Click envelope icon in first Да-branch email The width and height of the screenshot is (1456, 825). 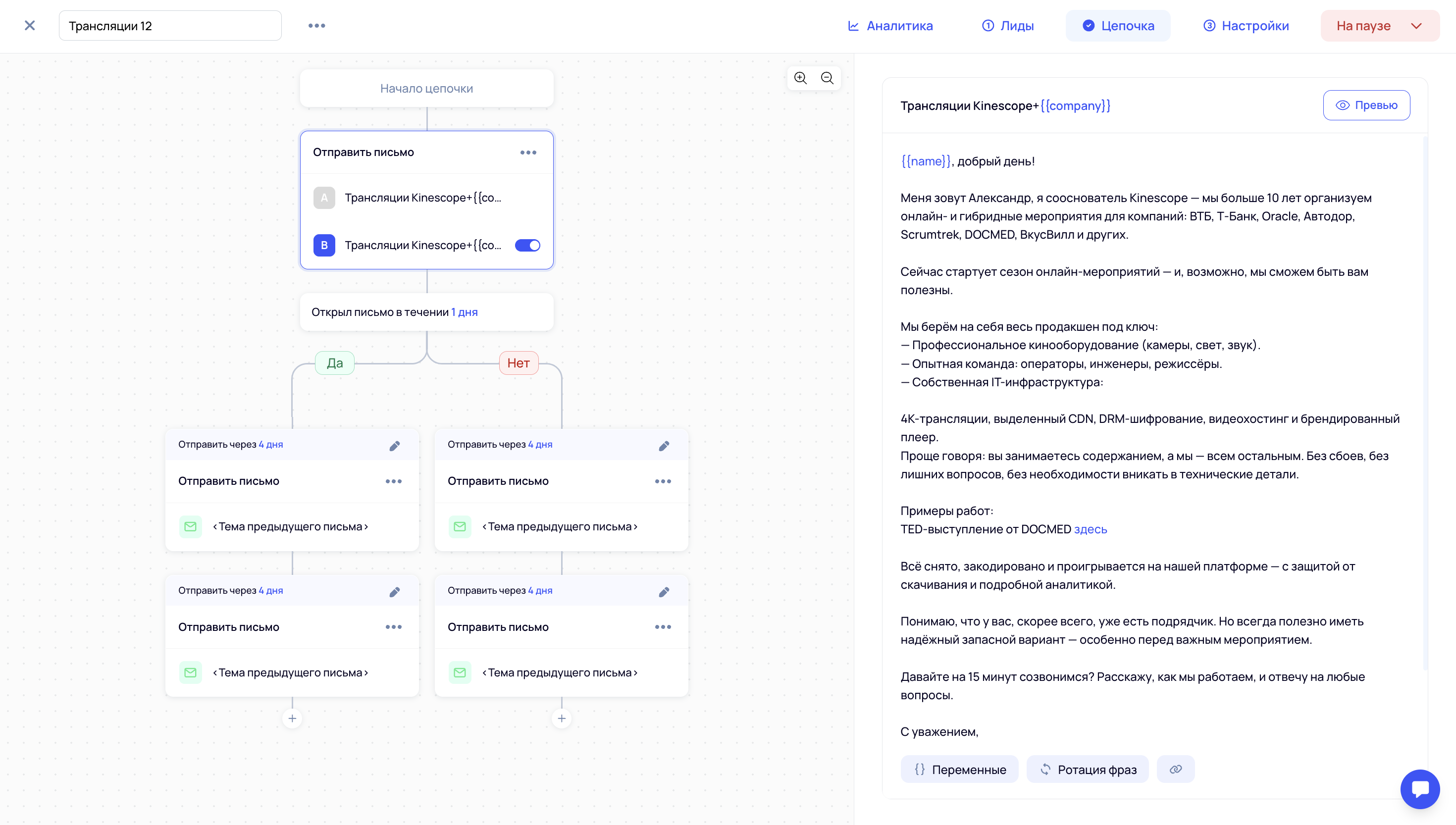[x=190, y=527]
